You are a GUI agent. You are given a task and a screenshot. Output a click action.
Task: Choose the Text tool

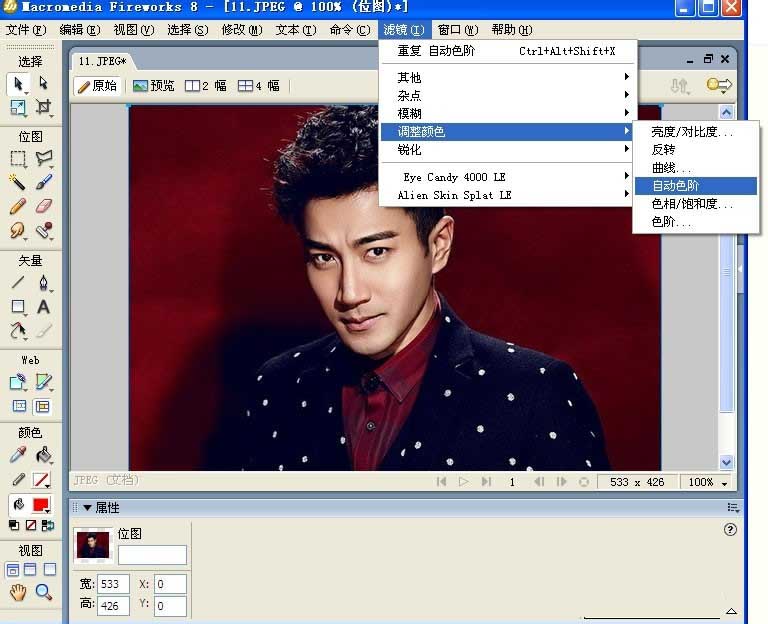click(43, 307)
